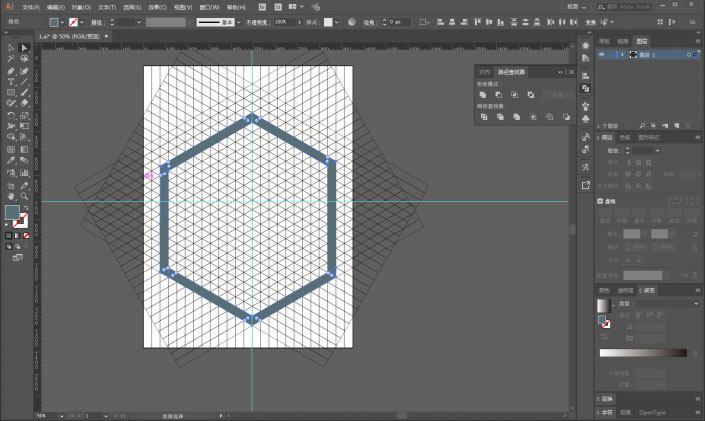
Task: Open workspace switcher dropdown
Action: [577, 7]
